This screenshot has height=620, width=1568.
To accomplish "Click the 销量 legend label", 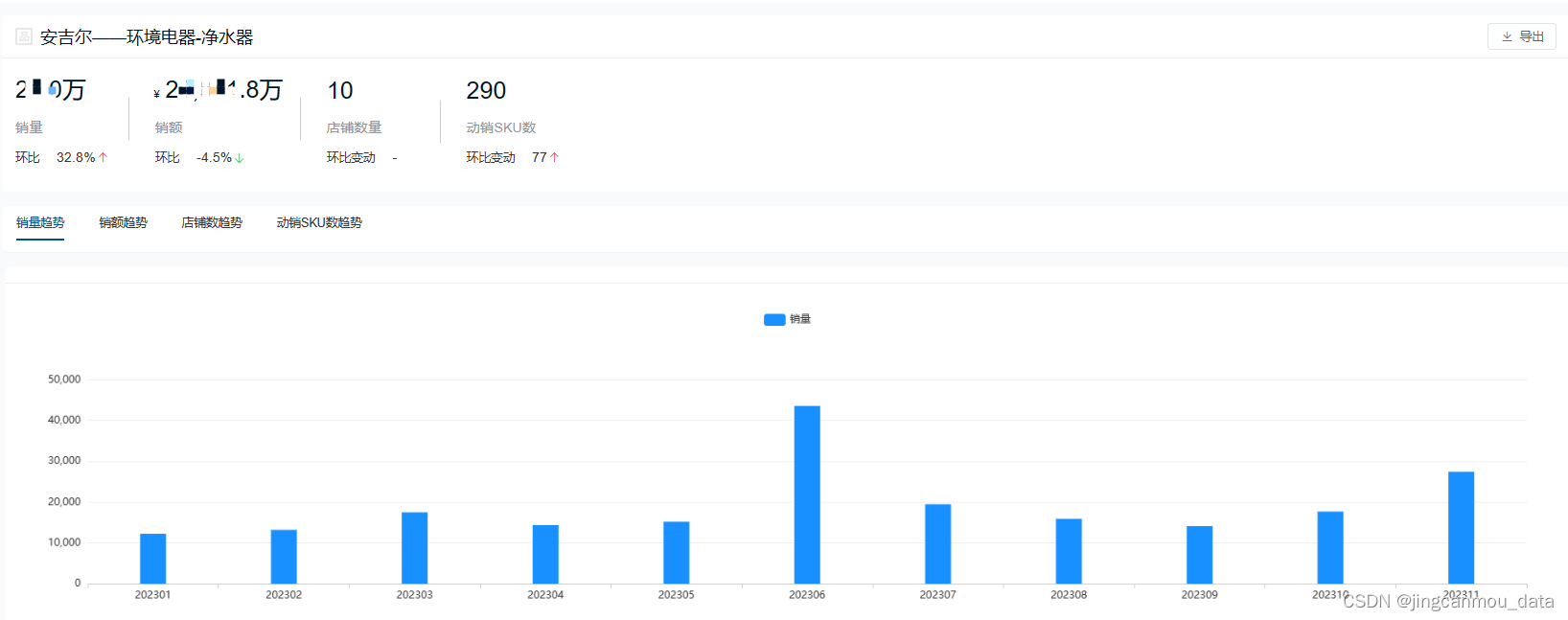I will [x=800, y=319].
